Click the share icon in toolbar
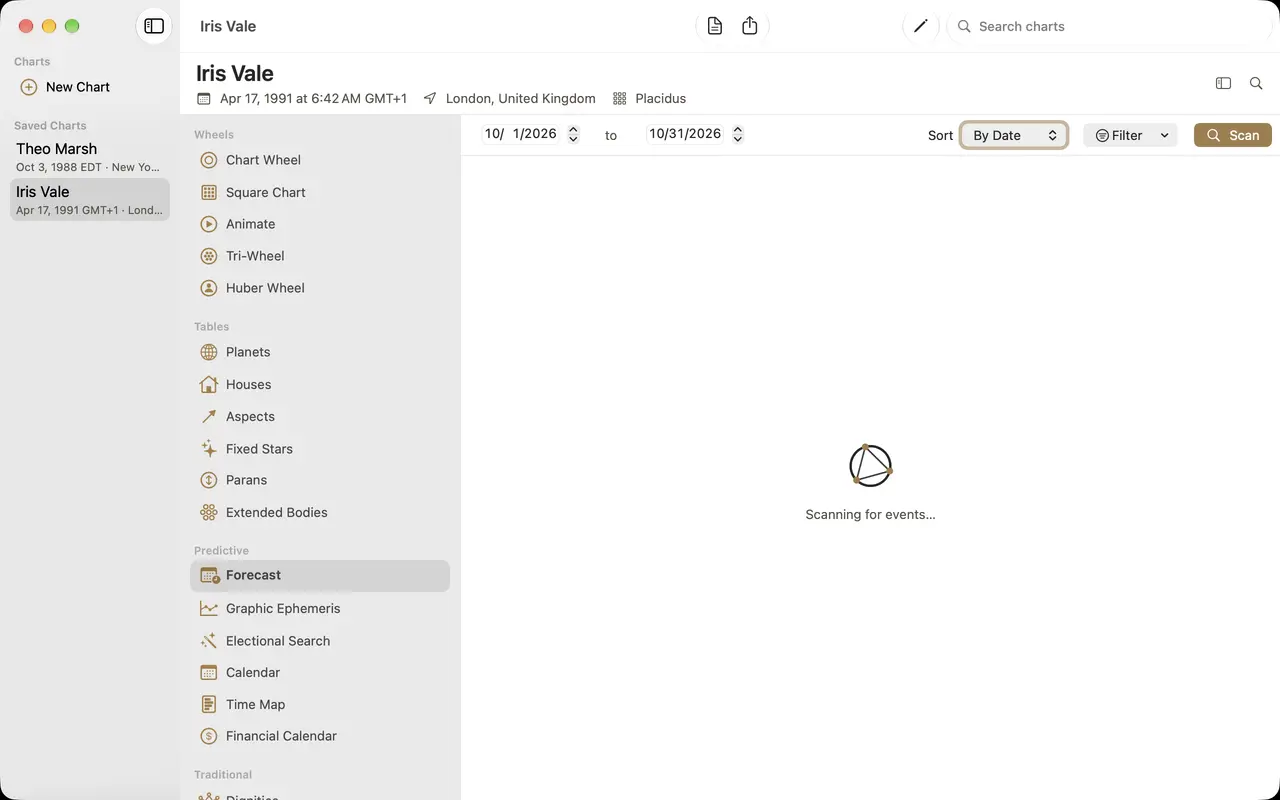Image resolution: width=1280 pixels, height=800 pixels. click(750, 26)
